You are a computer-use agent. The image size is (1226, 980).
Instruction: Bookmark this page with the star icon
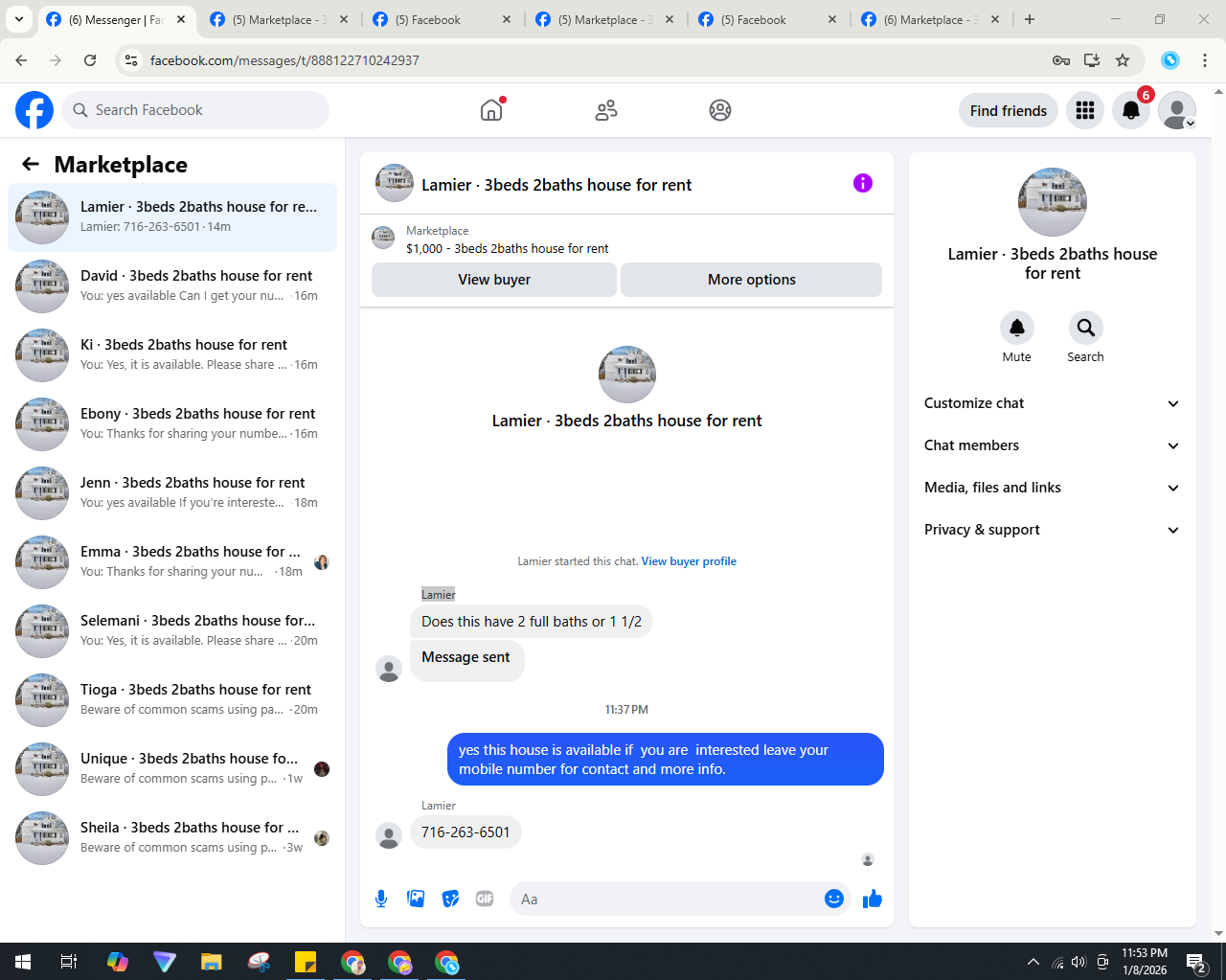[x=1123, y=60]
